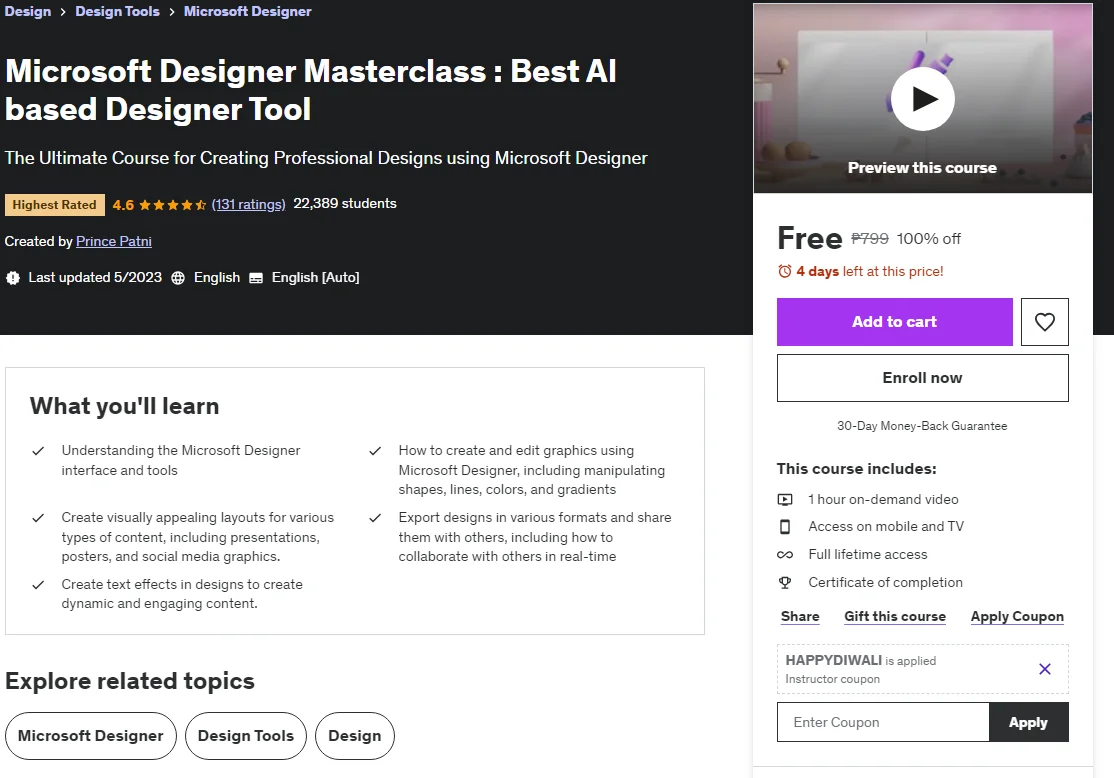Click the course title heading
1114x778 pixels.
coord(310,90)
